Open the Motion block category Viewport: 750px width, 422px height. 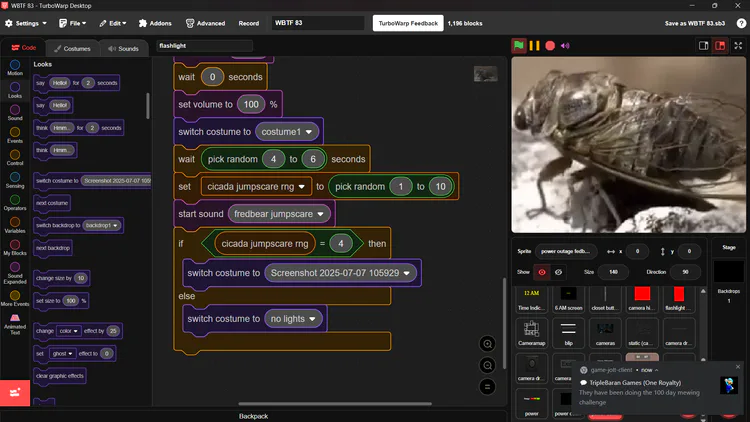tap(15, 67)
